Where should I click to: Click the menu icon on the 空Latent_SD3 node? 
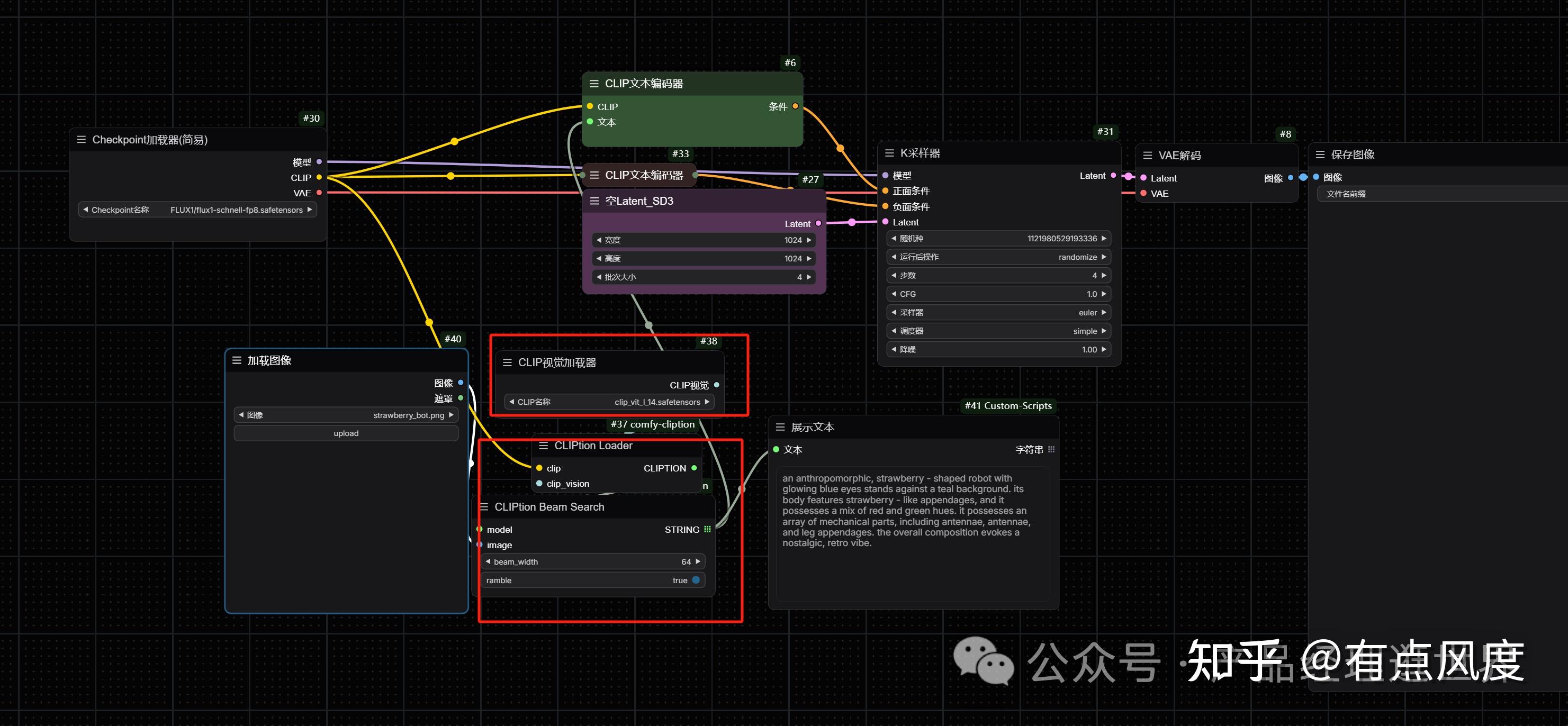(594, 201)
